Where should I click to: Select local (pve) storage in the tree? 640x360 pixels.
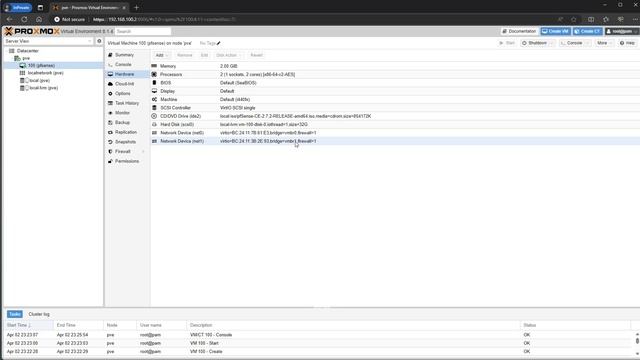39,80
